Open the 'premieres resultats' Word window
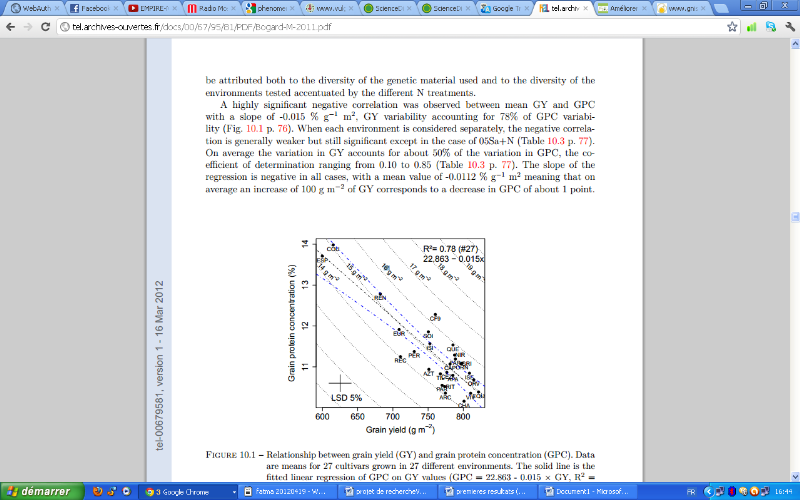The height and width of the screenshot is (500, 800). point(489,492)
